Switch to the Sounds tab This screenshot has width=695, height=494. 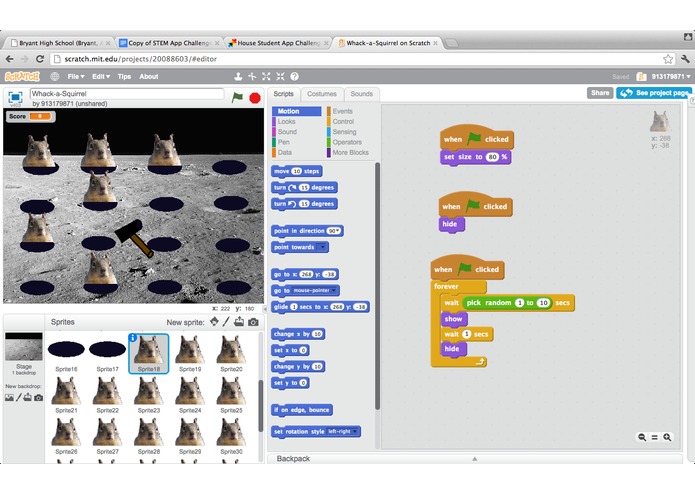(361, 94)
